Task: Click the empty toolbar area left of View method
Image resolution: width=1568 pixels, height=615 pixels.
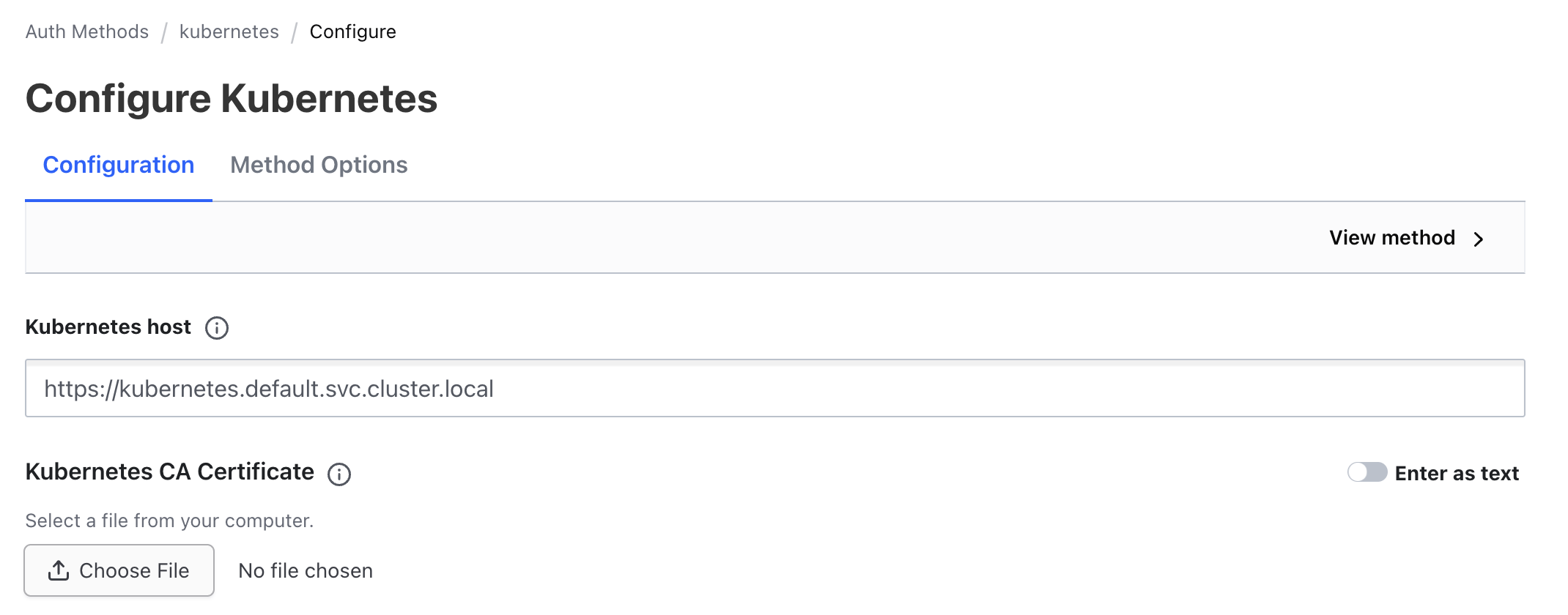Action: pyautogui.click(x=659, y=238)
